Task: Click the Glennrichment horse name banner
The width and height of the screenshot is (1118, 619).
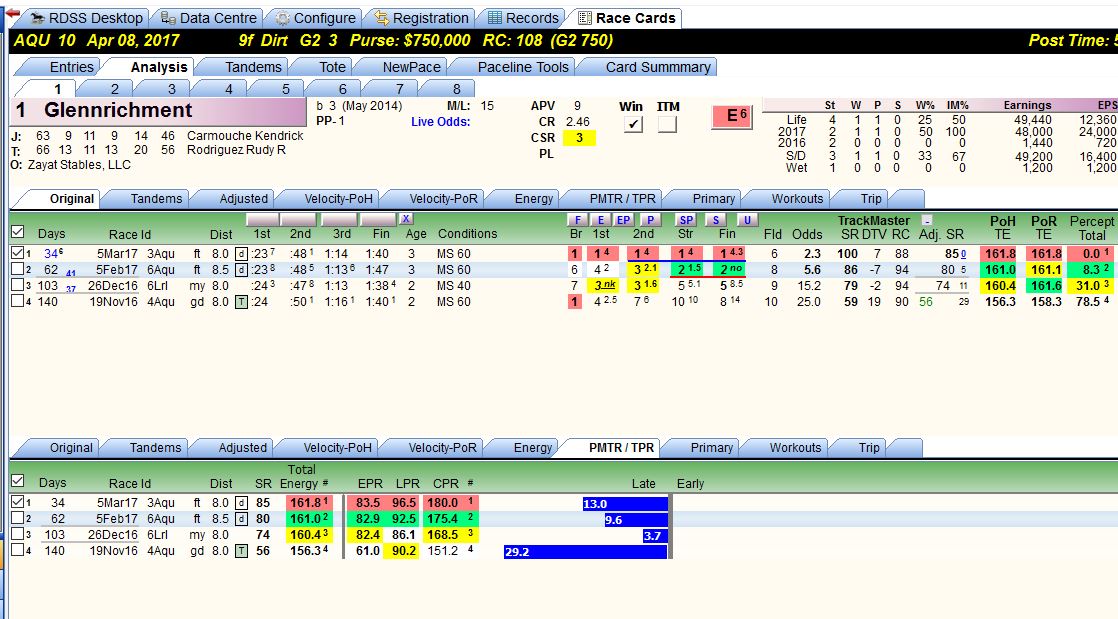Action: (x=160, y=111)
